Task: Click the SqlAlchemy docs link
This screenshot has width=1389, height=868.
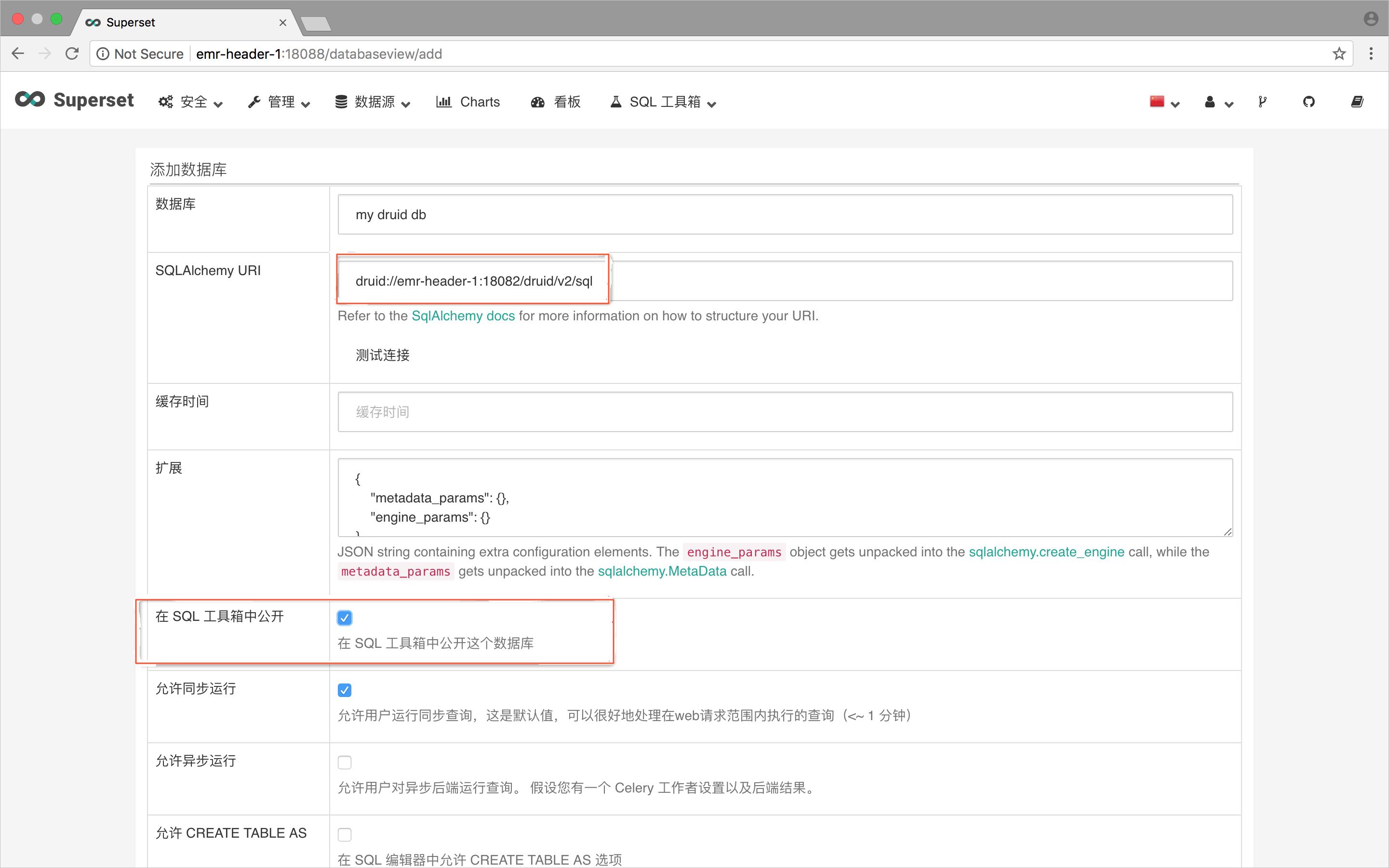Action: [462, 315]
